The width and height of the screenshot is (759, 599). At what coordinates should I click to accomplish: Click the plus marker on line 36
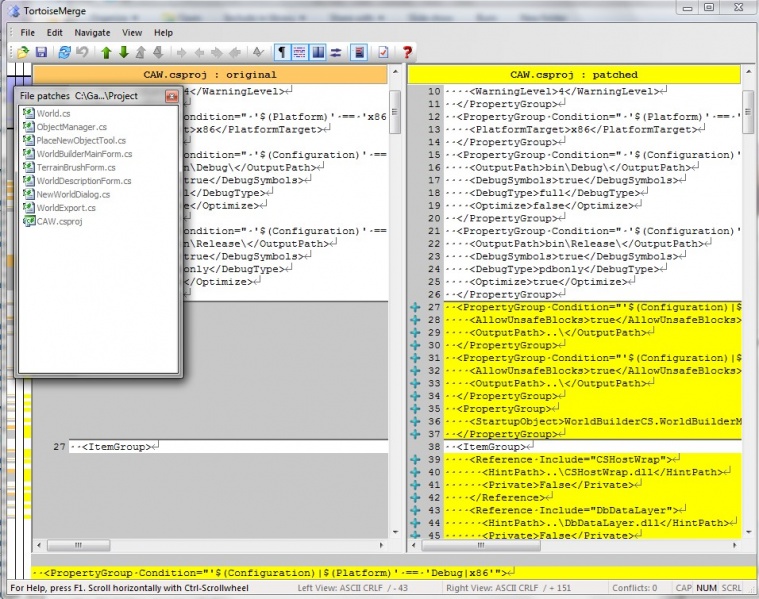coord(415,421)
